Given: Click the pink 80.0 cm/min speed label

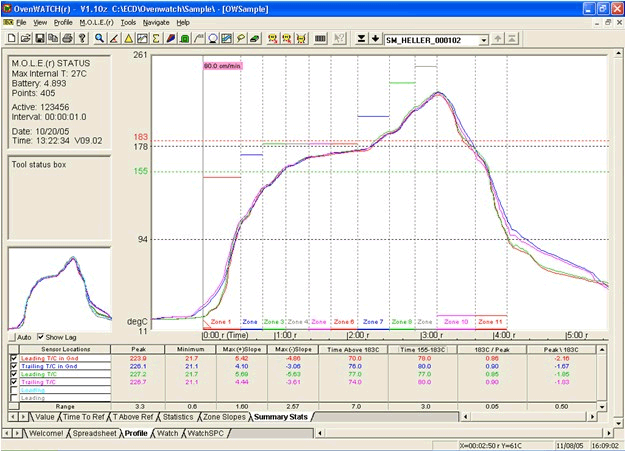Looking at the screenshot, I should click(222, 66).
